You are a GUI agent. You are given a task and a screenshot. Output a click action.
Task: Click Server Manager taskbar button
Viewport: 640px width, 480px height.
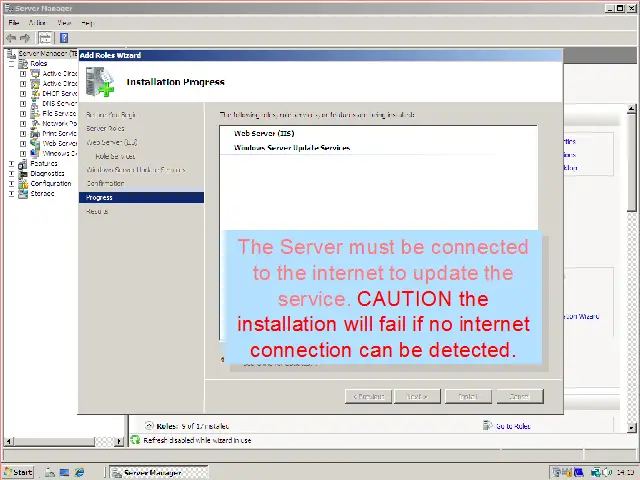pyautogui.click(x=159, y=472)
